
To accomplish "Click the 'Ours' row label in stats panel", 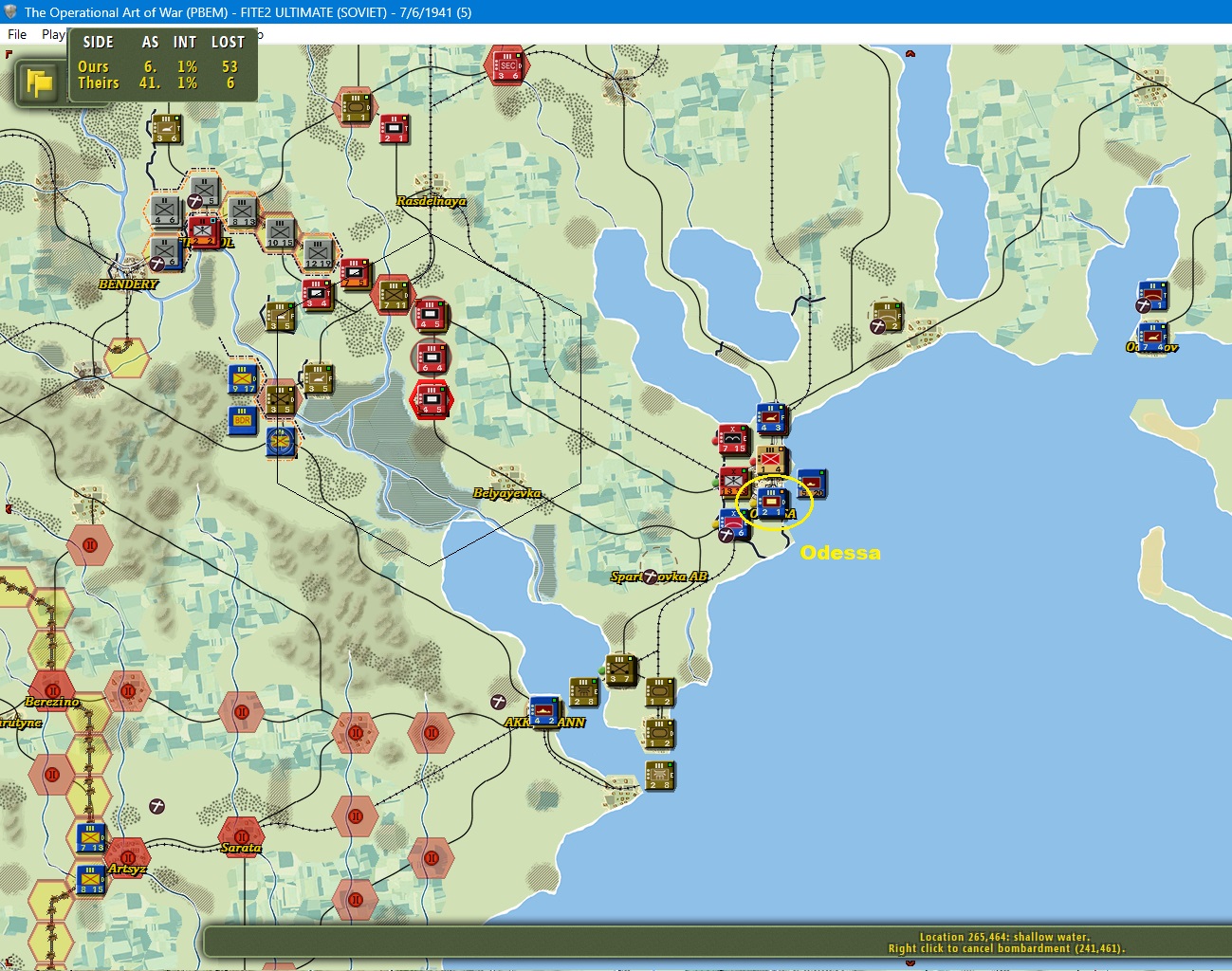I will click(93, 66).
